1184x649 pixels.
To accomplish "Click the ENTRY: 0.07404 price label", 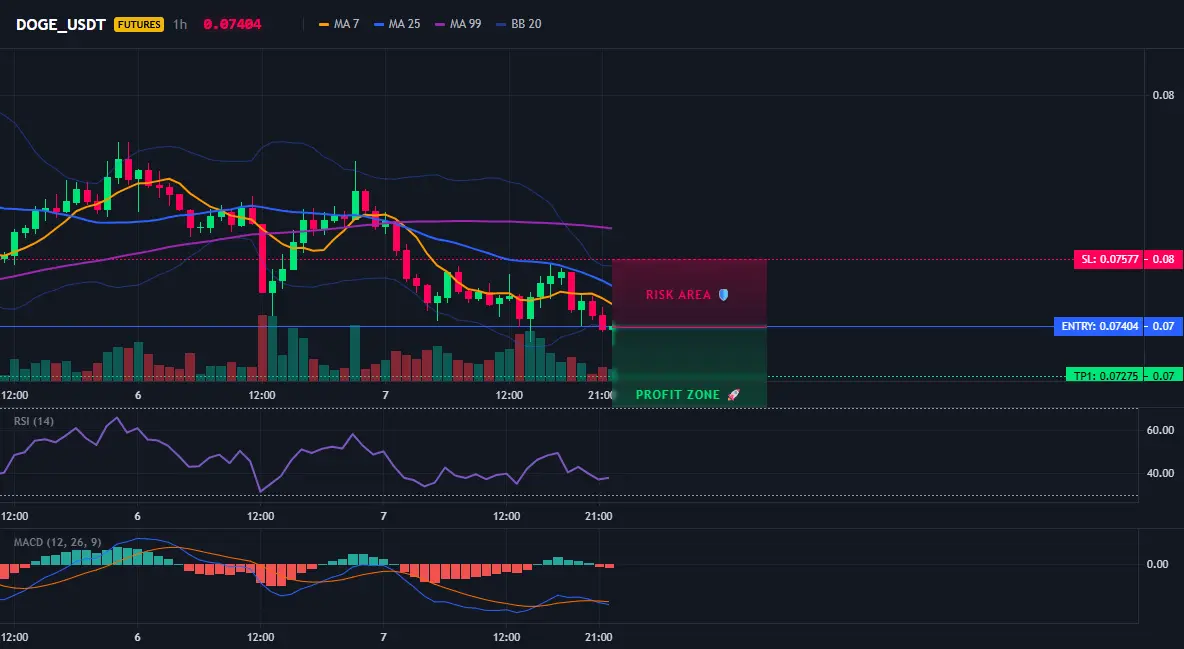I will (x=1099, y=326).
